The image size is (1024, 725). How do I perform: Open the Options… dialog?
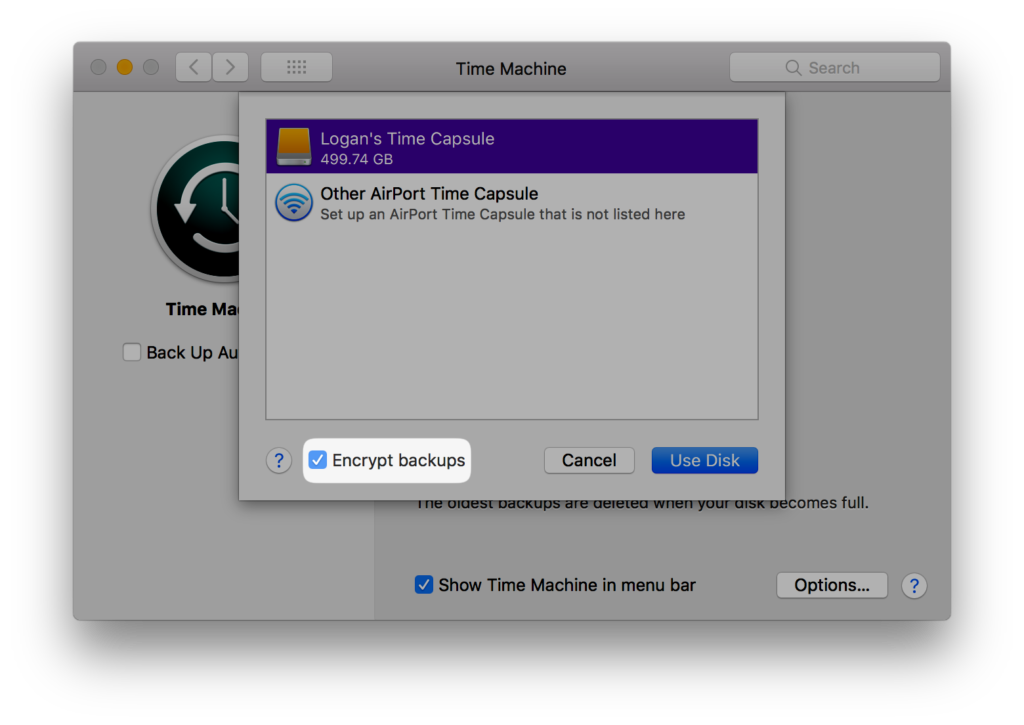(x=831, y=585)
